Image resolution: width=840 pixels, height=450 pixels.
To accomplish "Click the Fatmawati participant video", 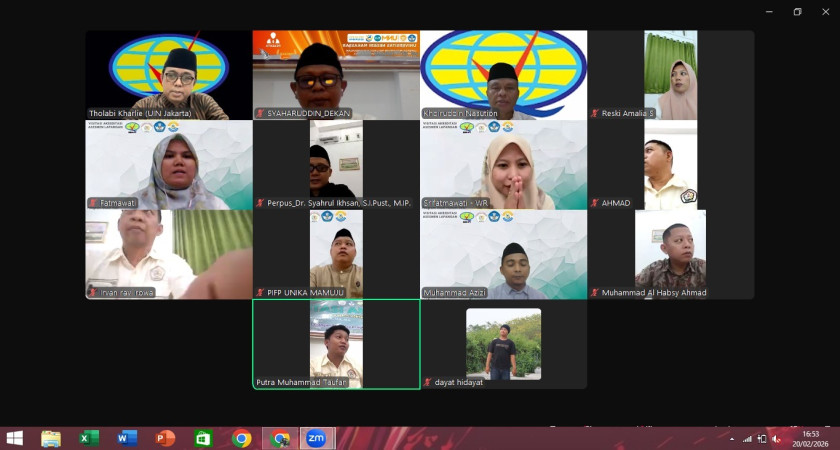I will (x=168, y=165).
